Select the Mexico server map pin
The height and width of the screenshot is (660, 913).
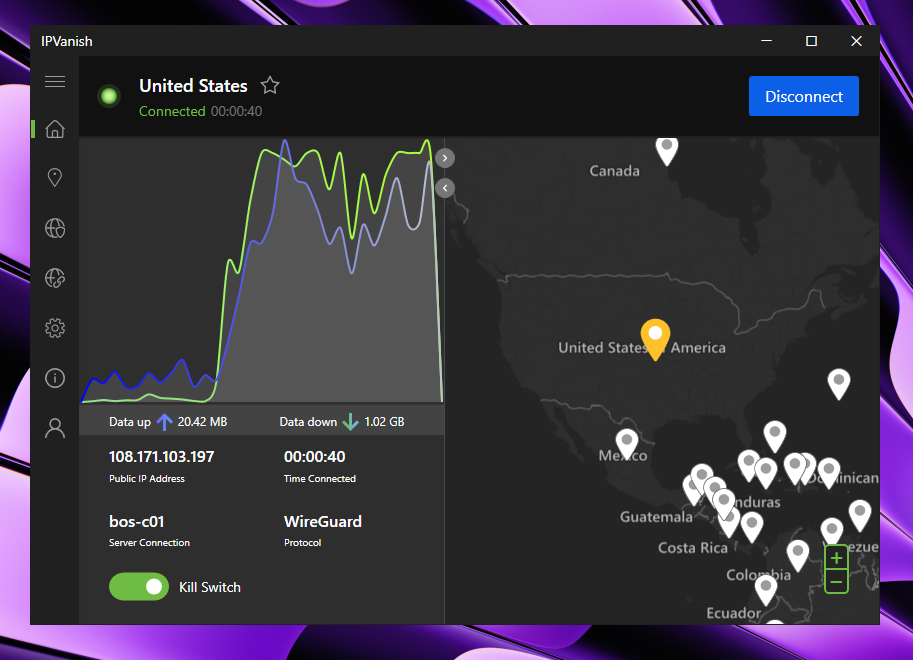[x=627, y=444]
